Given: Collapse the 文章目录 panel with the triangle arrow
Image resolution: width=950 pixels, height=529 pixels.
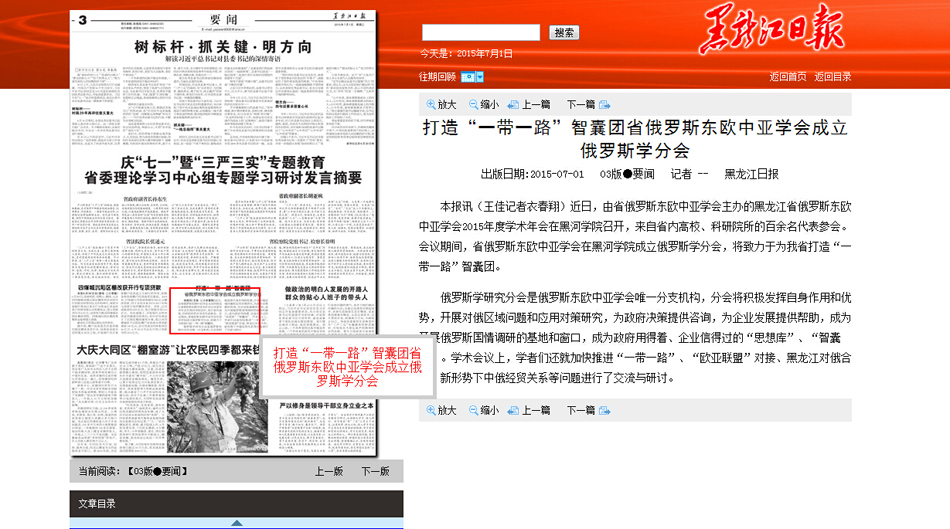Looking at the screenshot, I should 236,523.
